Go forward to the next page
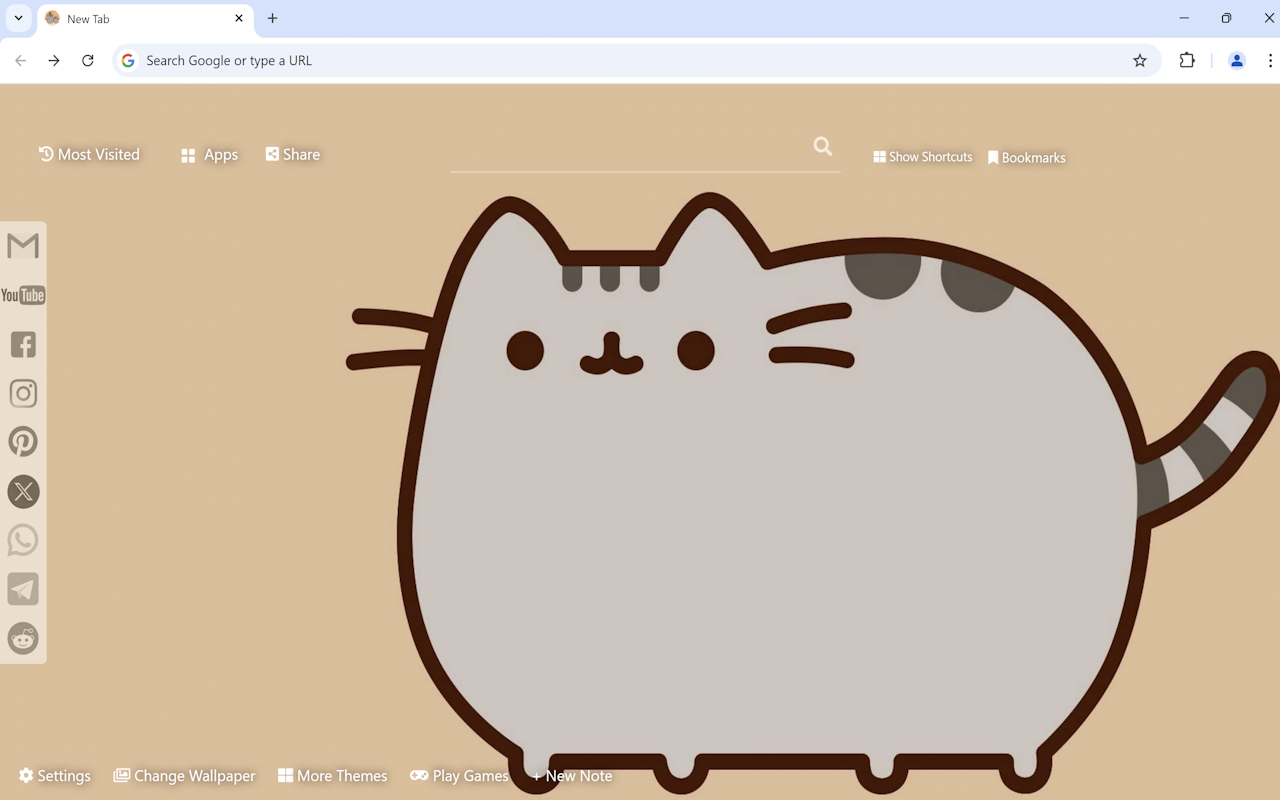This screenshot has height=800, width=1280. point(54,61)
